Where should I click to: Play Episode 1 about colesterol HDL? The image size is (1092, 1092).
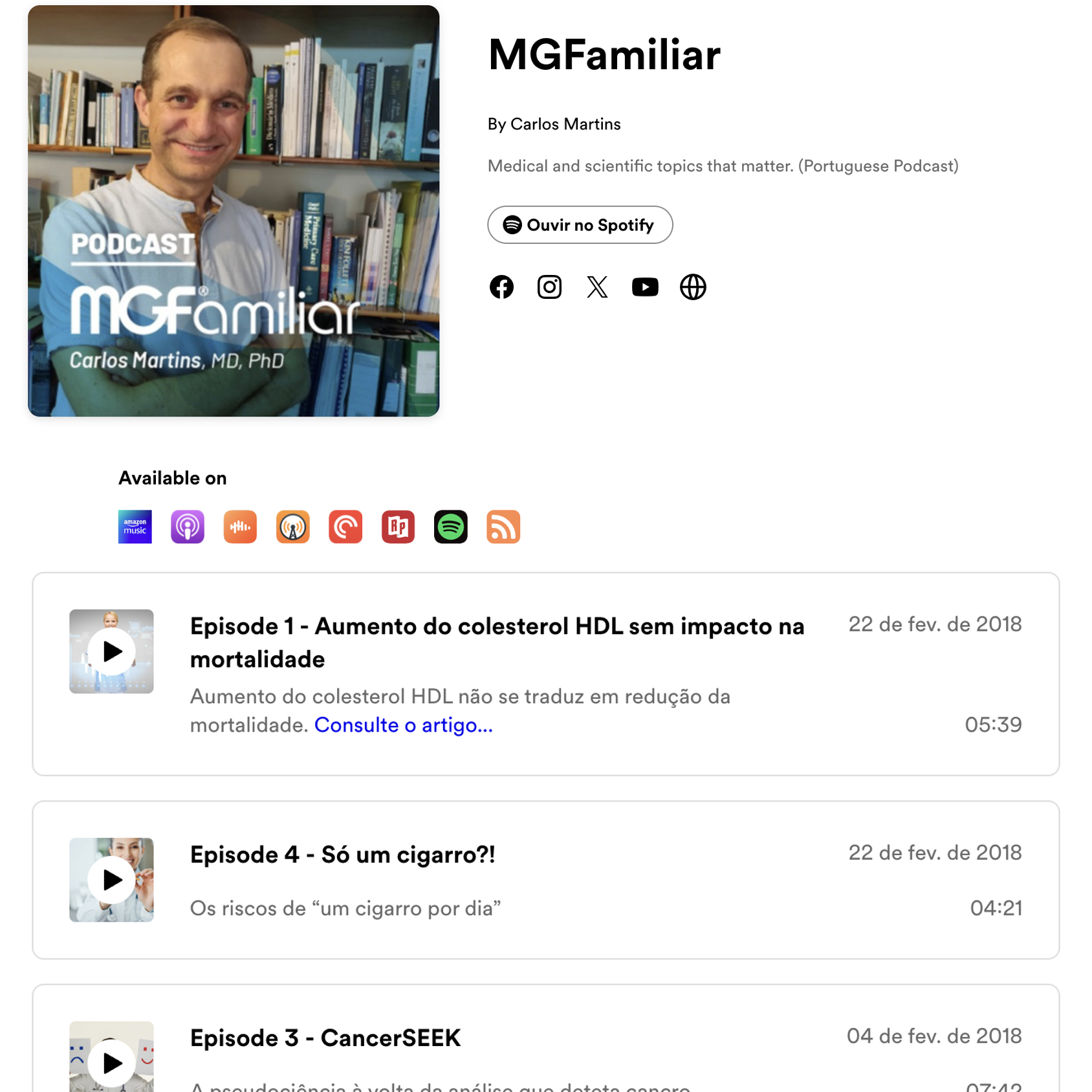click(x=111, y=651)
